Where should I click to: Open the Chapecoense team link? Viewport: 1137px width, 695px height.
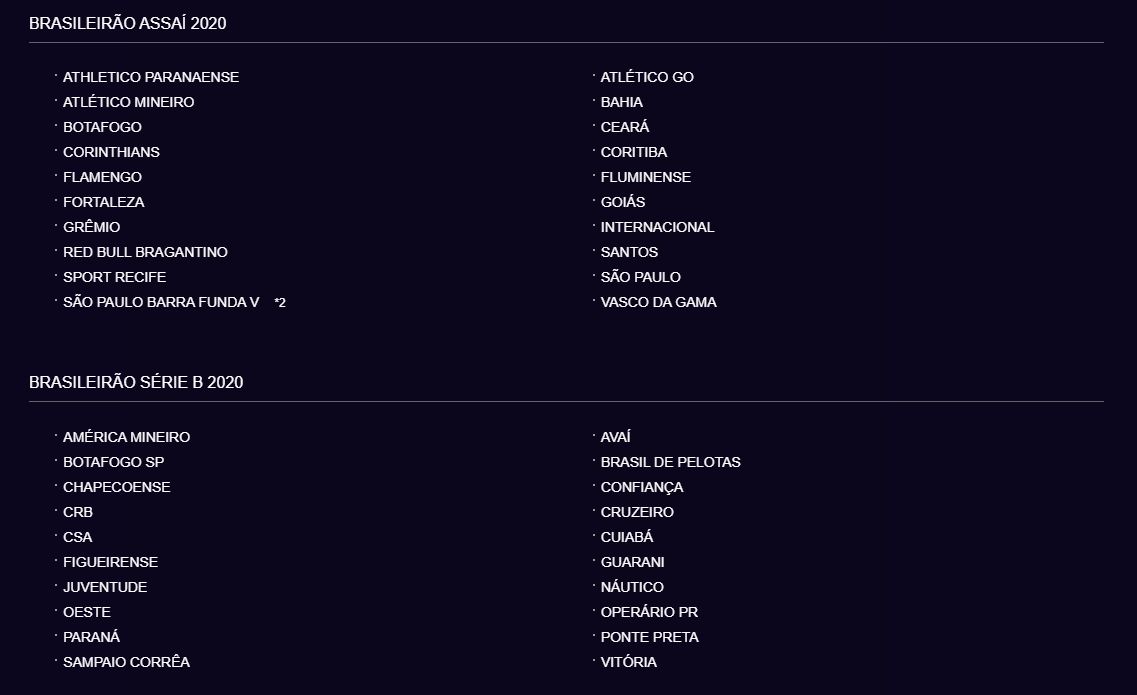click(x=116, y=487)
